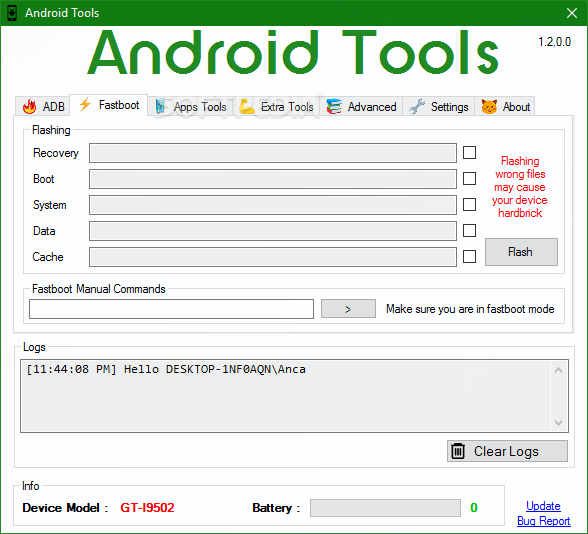
Task: Click the logs scrollbar down arrow
Action: click(x=558, y=422)
